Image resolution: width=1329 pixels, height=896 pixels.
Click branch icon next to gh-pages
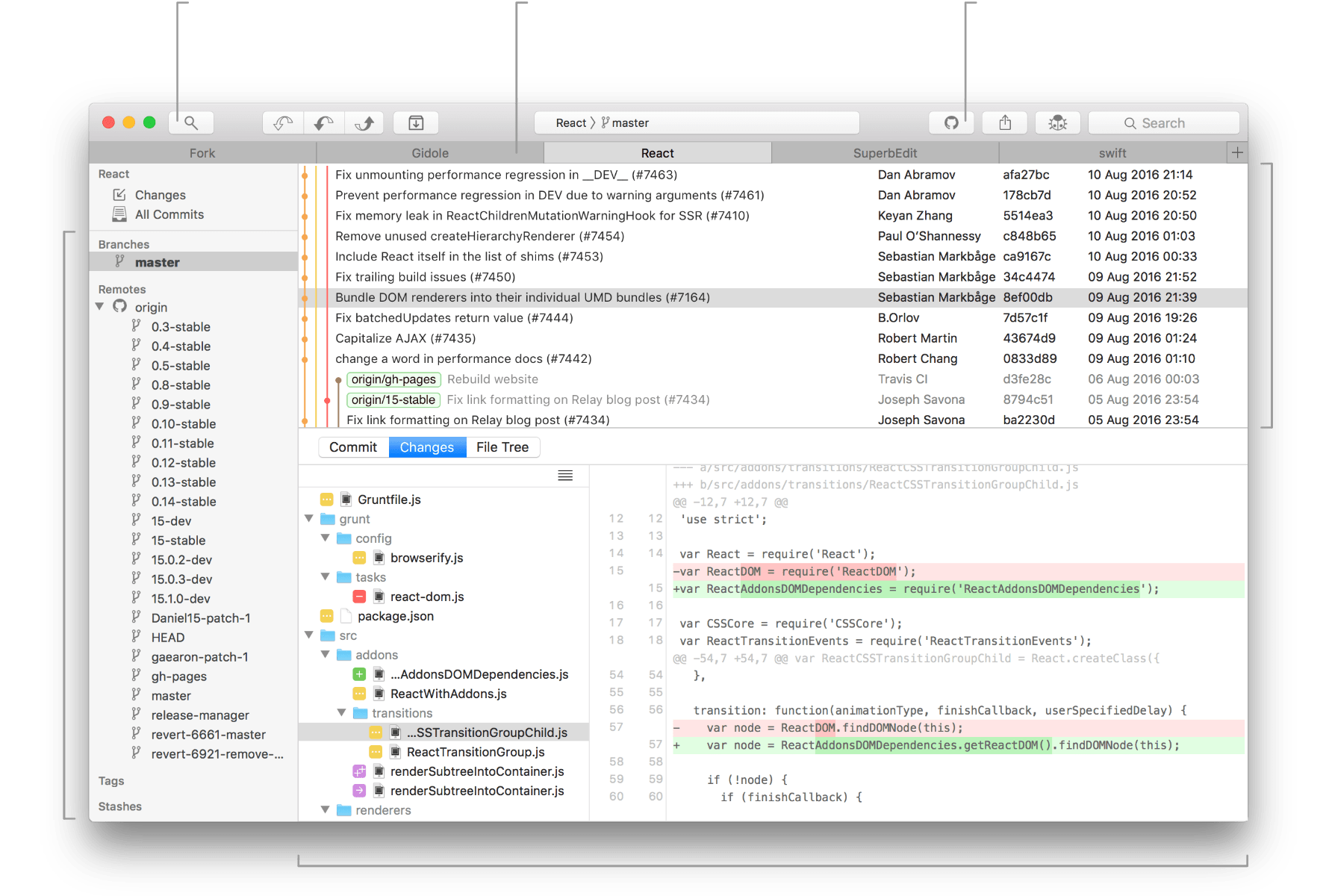136,676
